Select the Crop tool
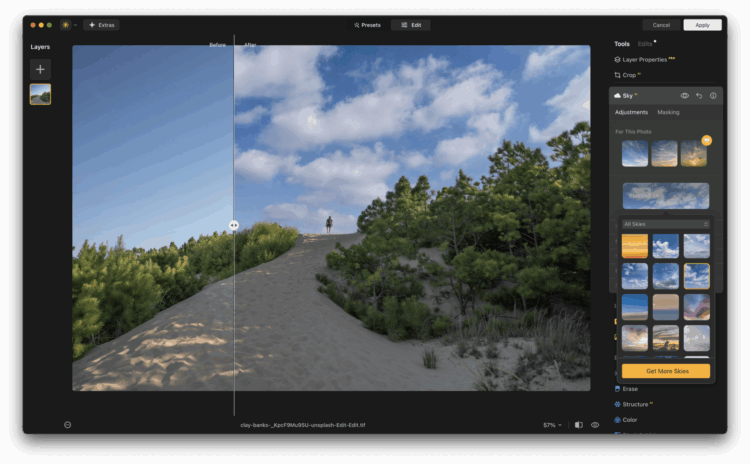The image size is (750, 464). point(628,75)
